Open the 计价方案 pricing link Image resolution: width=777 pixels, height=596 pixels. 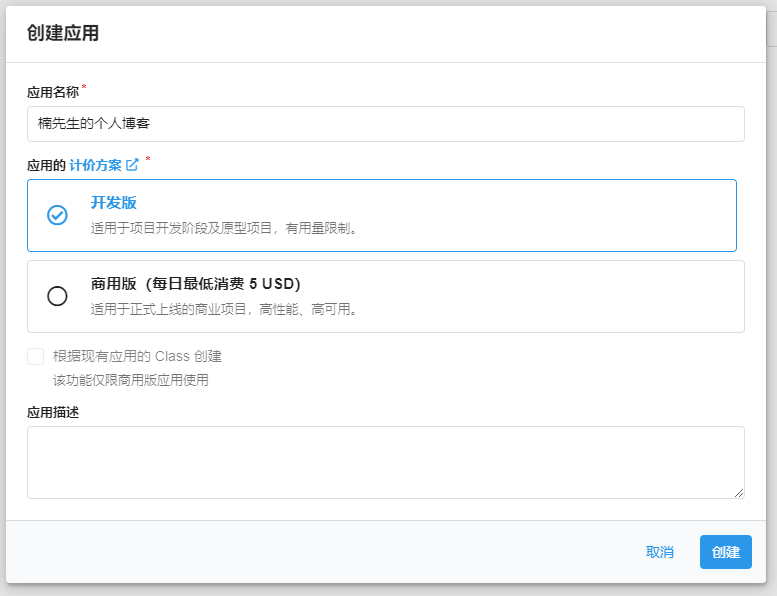point(95,165)
